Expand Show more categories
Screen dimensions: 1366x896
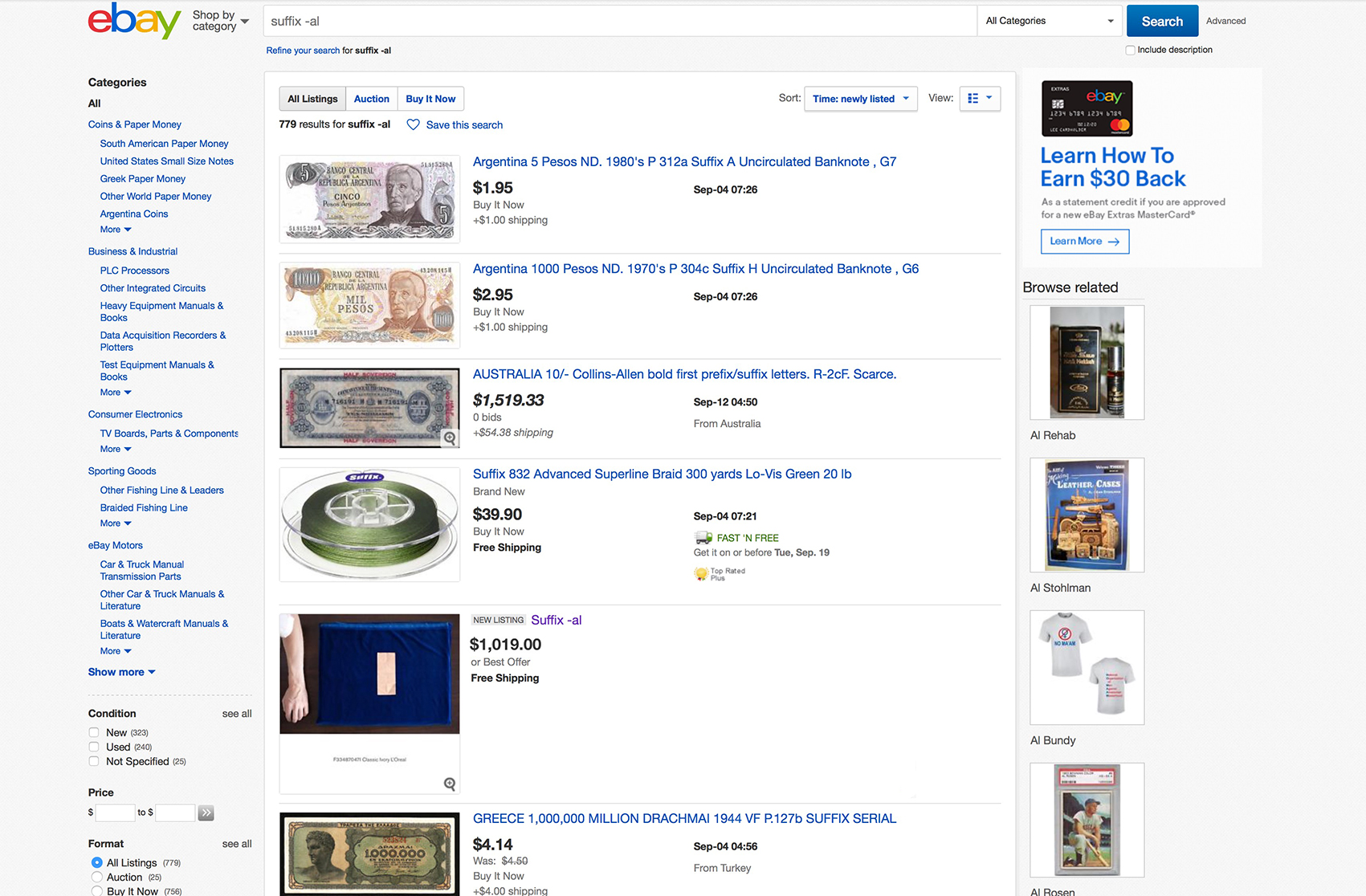pyautogui.click(x=121, y=672)
